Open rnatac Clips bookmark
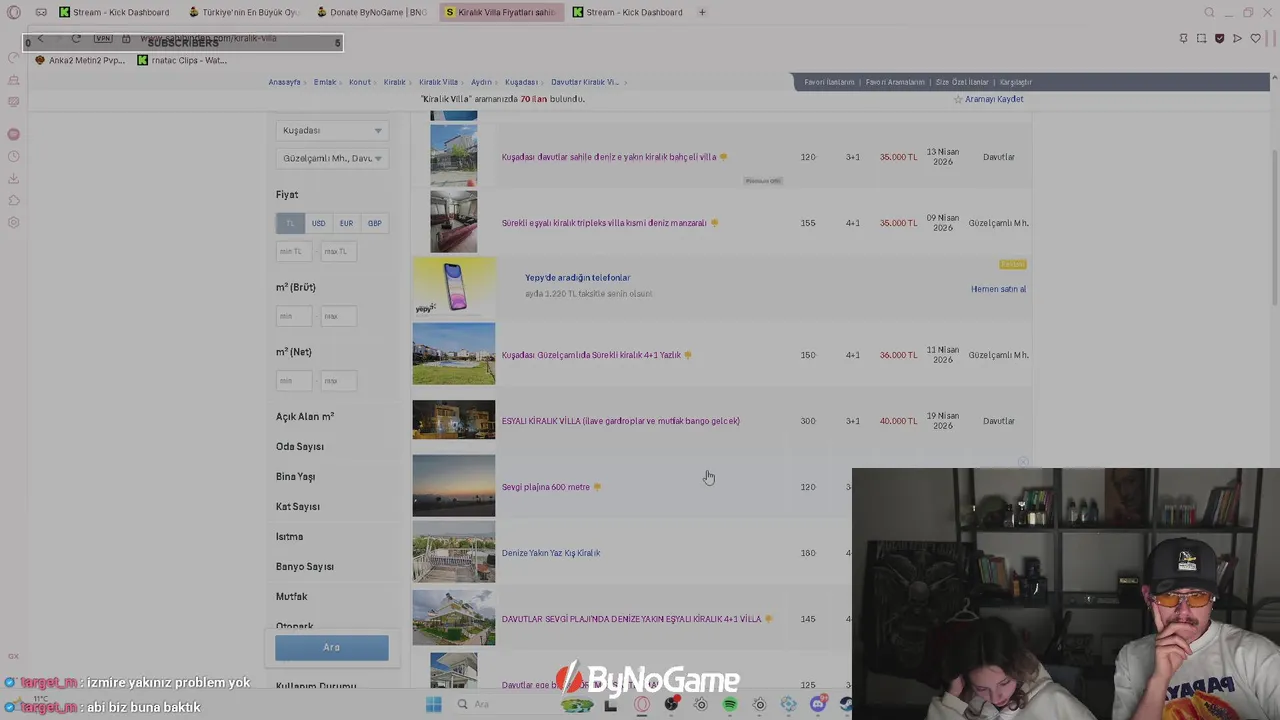1280x720 pixels. 182,60
